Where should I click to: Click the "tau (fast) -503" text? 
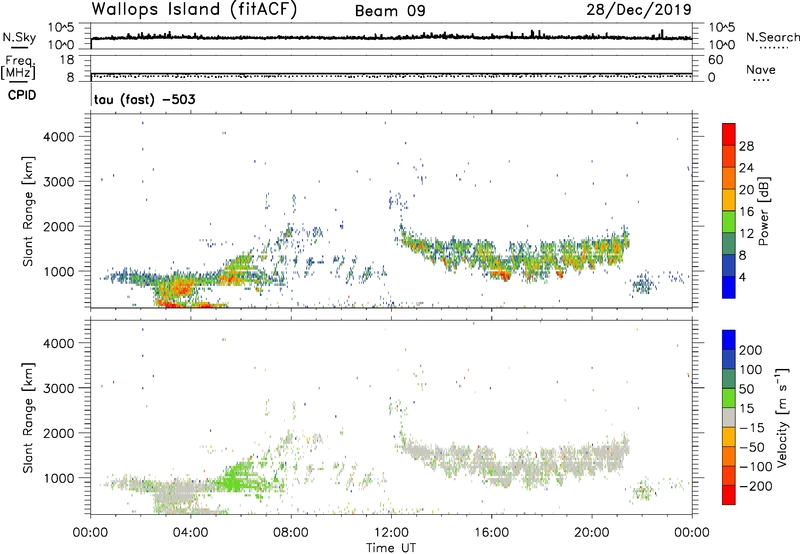(144, 99)
